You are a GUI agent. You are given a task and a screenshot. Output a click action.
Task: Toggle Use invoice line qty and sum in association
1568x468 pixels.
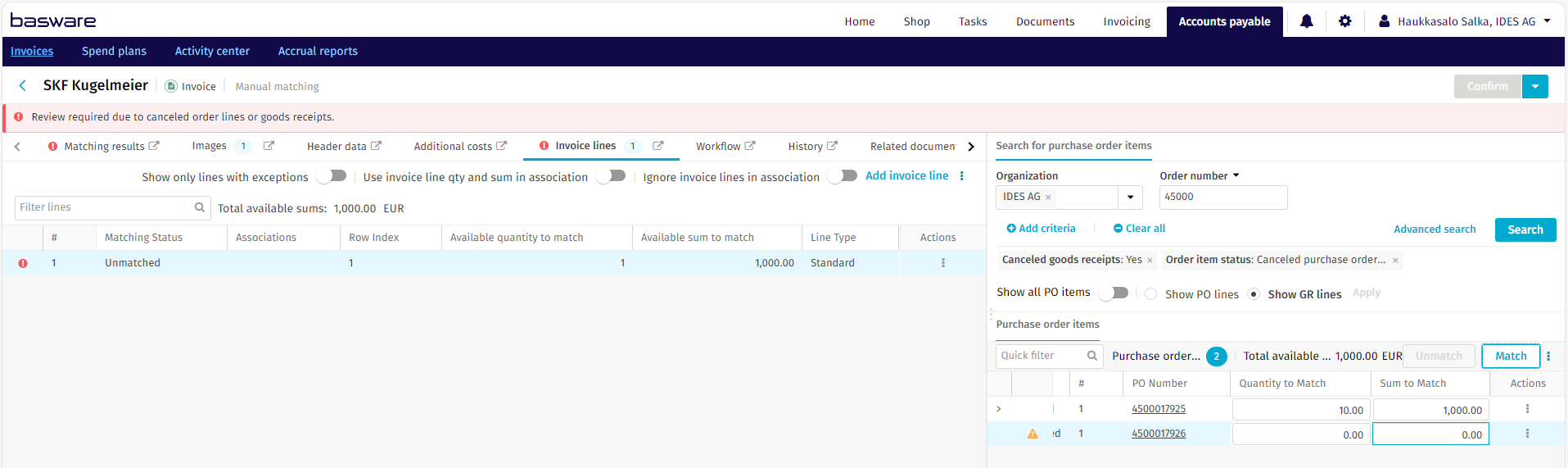pos(611,176)
